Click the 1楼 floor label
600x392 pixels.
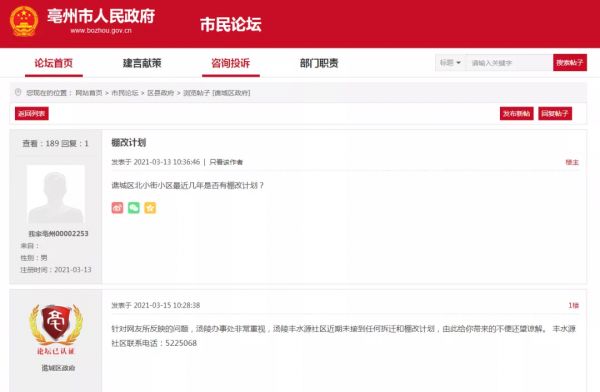coord(574,305)
